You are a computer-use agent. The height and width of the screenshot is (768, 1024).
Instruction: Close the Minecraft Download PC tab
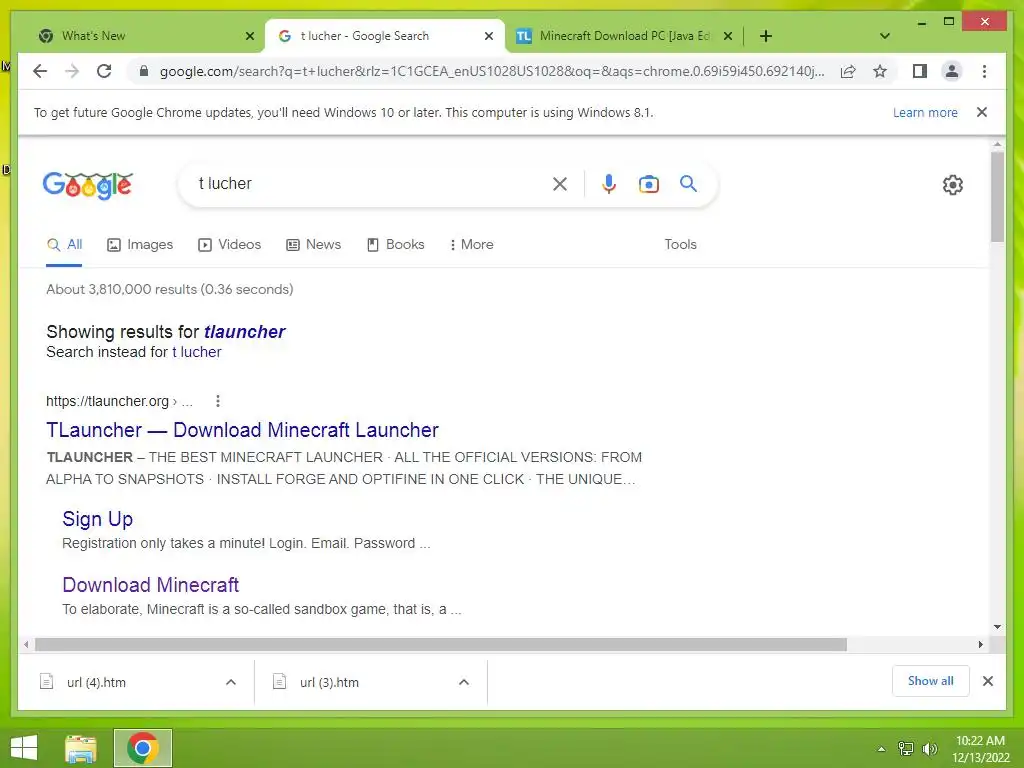click(728, 36)
